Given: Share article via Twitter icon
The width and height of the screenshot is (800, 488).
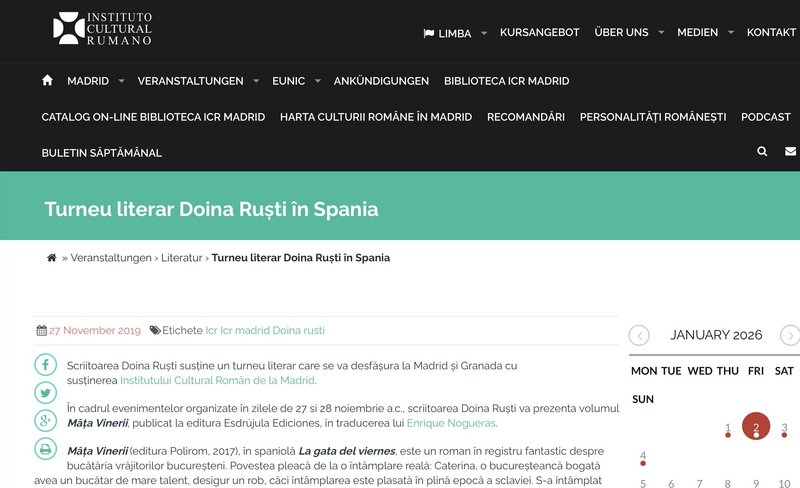Looking at the screenshot, I should pyautogui.click(x=46, y=393).
